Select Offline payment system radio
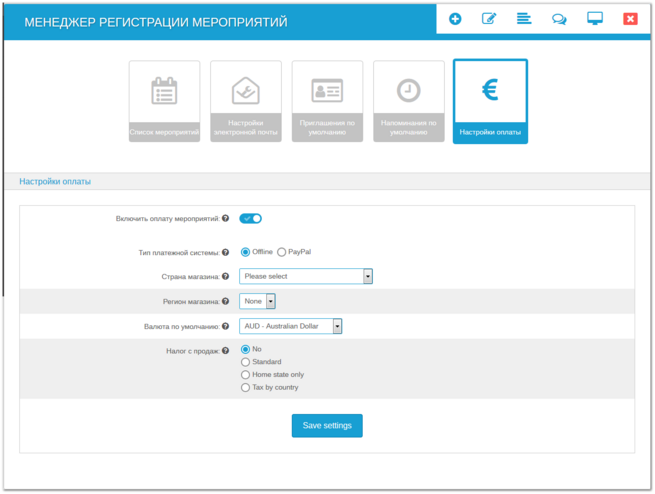The height and width of the screenshot is (494, 655). (246, 252)
